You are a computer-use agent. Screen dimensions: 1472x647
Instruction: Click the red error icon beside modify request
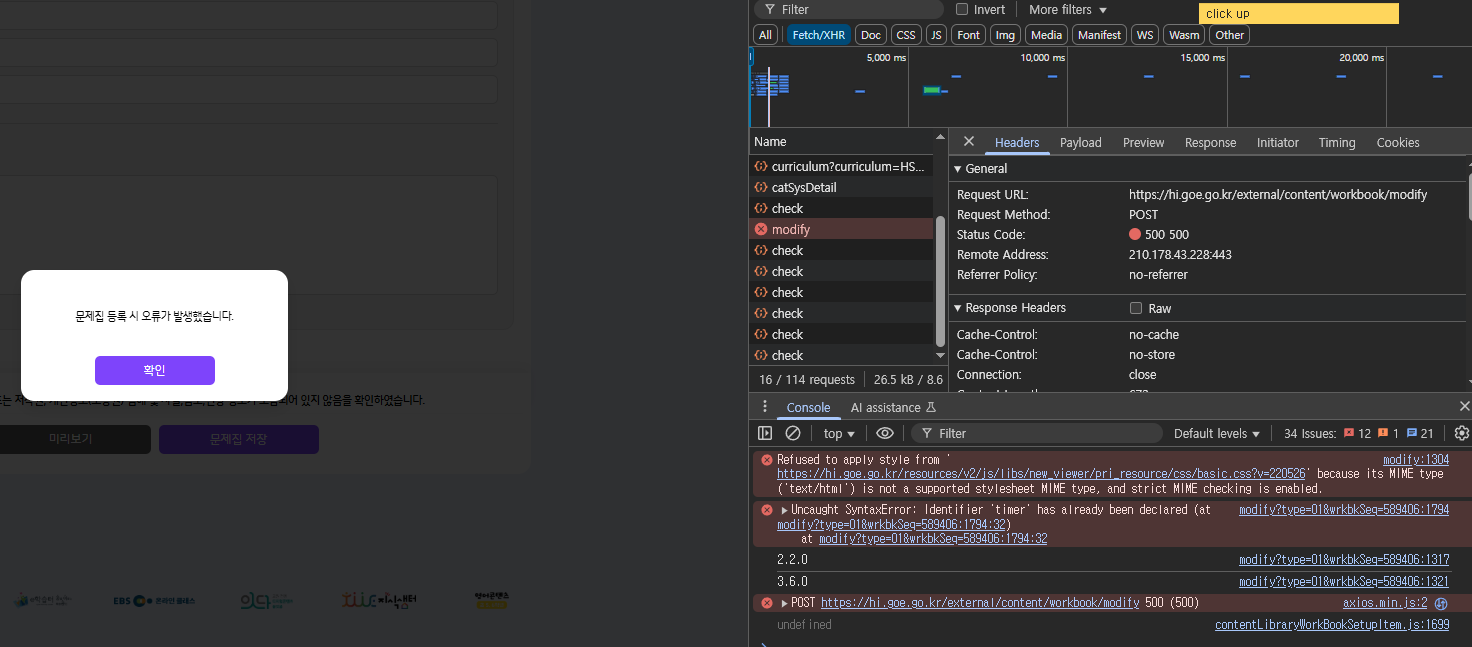[x=761, y=229]
